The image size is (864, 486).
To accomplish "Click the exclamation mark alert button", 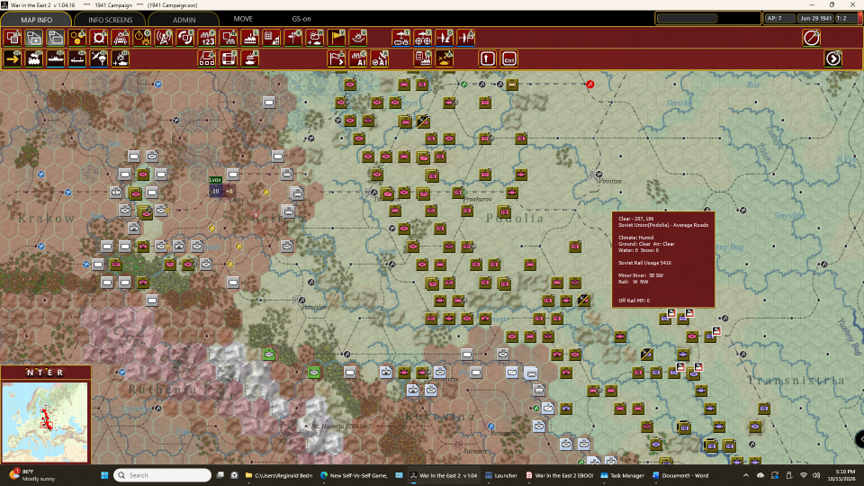I will click(x=488, y=58).
